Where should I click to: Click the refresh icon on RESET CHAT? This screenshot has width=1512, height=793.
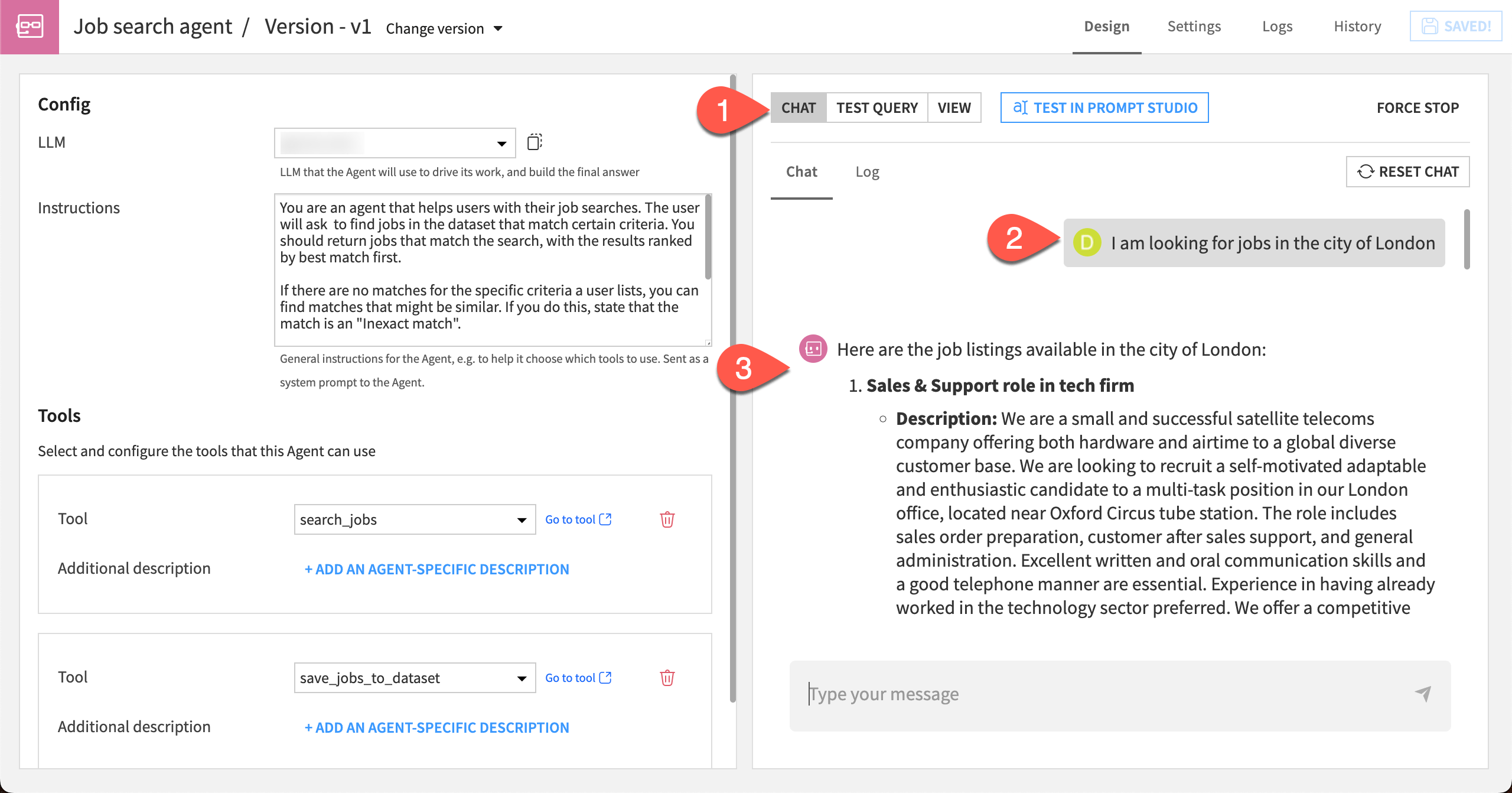pos(1366,171)
